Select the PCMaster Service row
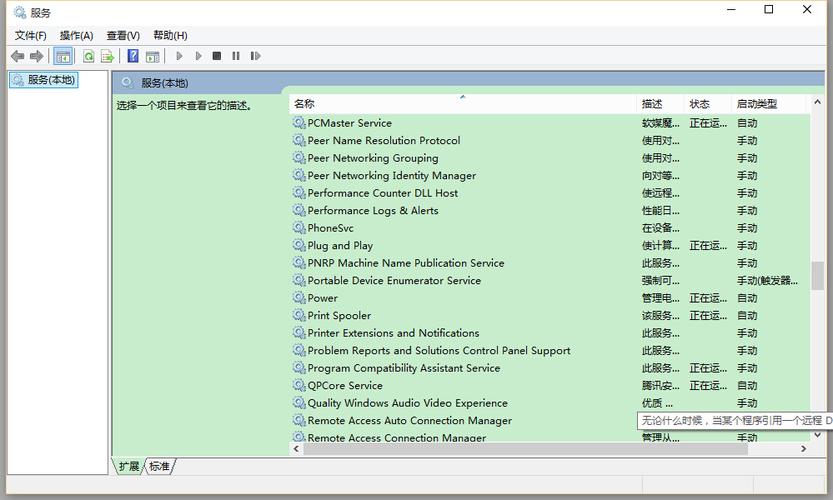833x500 pixels. (550, 123)
